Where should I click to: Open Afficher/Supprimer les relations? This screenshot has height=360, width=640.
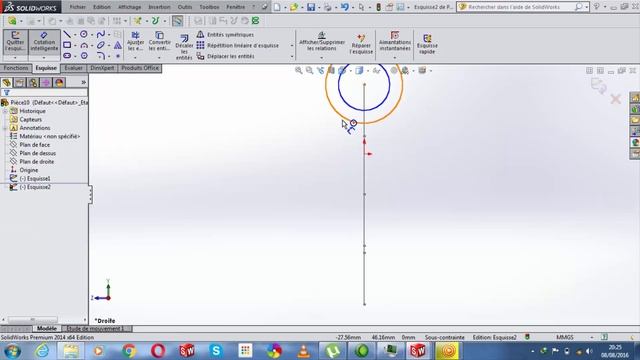click(322, 41)
